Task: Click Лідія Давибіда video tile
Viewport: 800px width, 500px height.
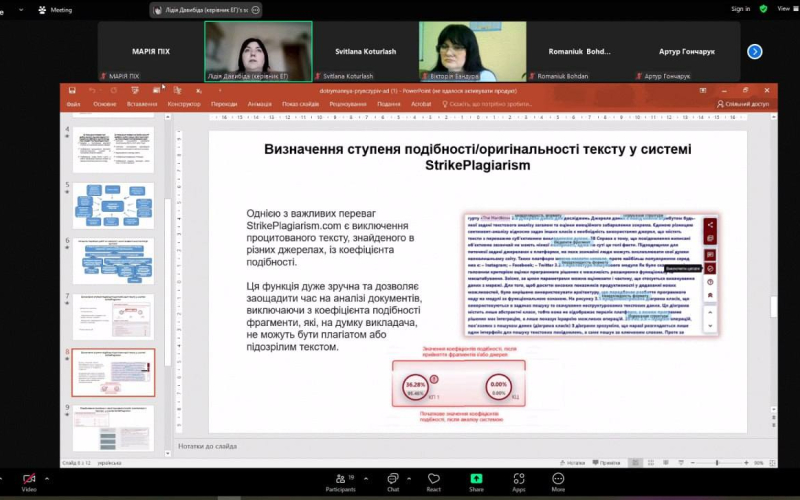Action: click(258, 51)
